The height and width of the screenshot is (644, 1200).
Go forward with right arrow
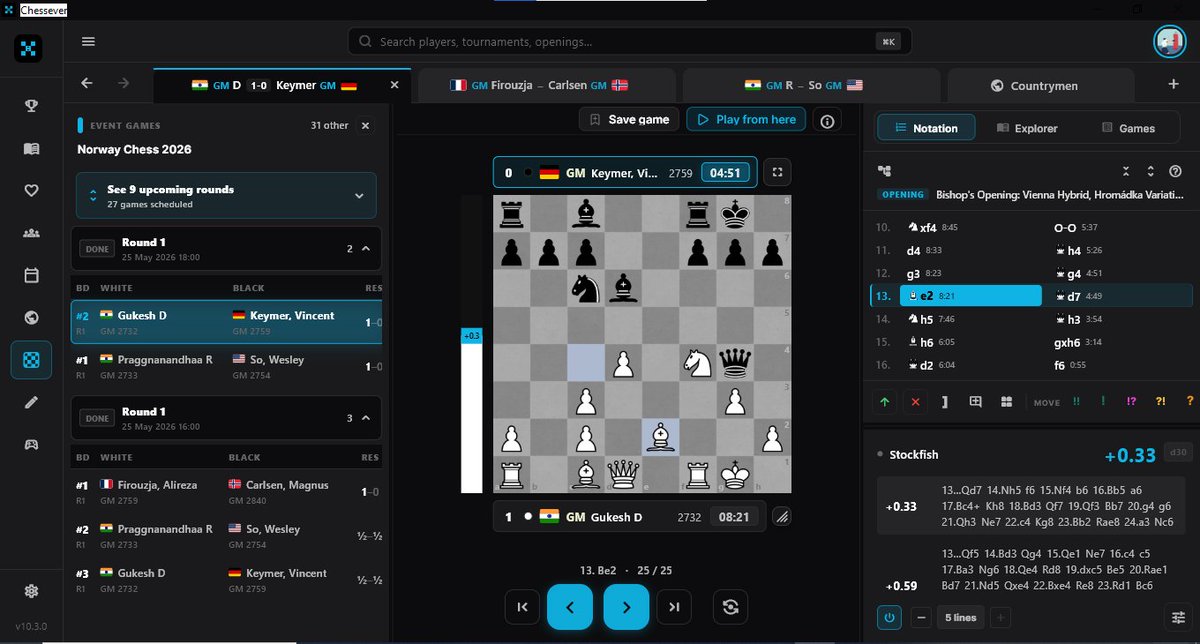pyautogui.click(x=123, y=84)
